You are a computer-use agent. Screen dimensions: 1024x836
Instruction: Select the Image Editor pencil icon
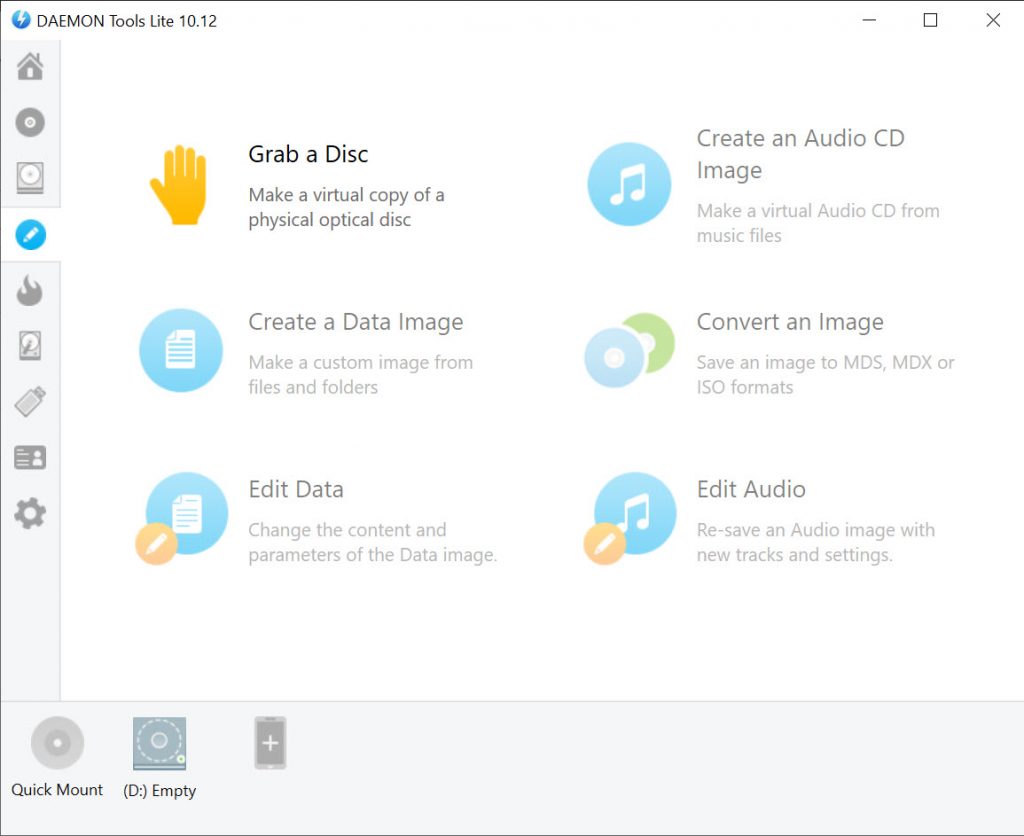tap(30, 235)
